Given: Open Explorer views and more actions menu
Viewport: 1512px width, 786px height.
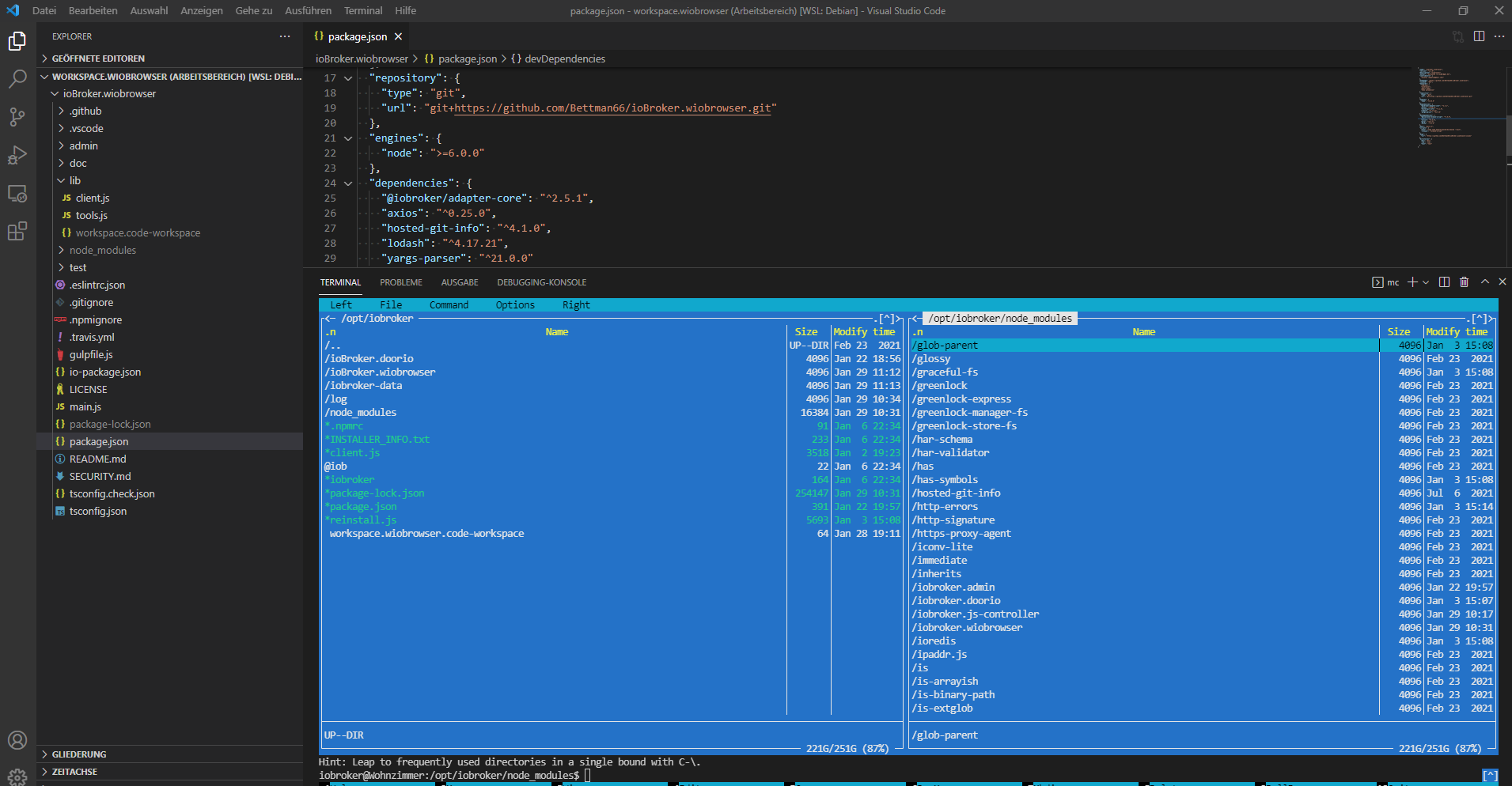Looking at the screenshot, I should pos(285,36).
